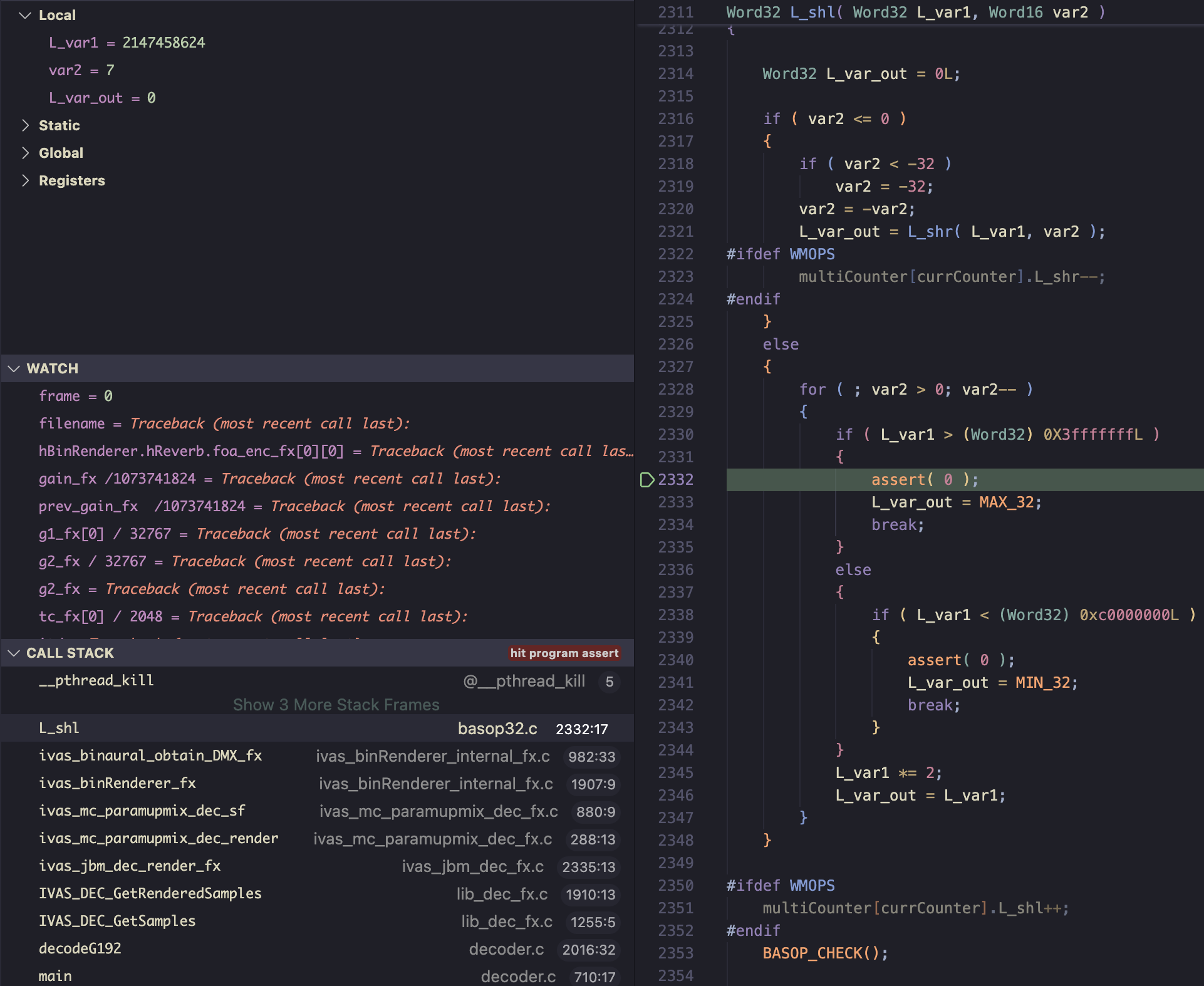Viewport: 1204px width, 986px height.
Task: Expand the Static variables section
Action: tap(25, 125)
